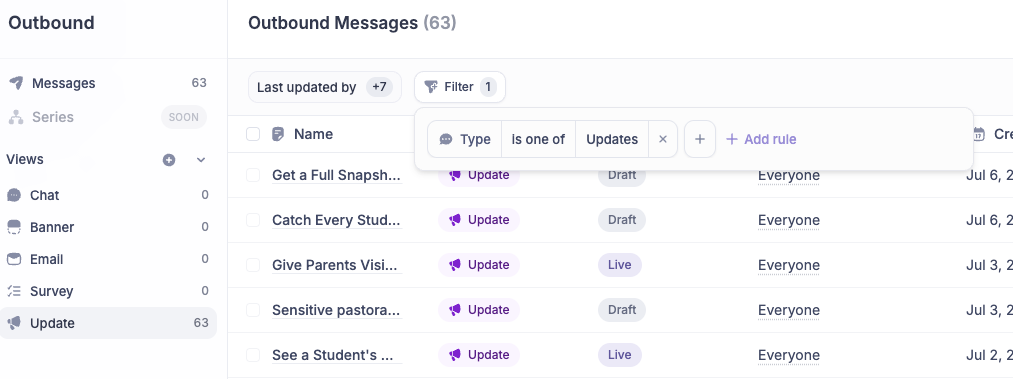Check the Catch Every Stud... row checkbox

(x=253, y=220)
